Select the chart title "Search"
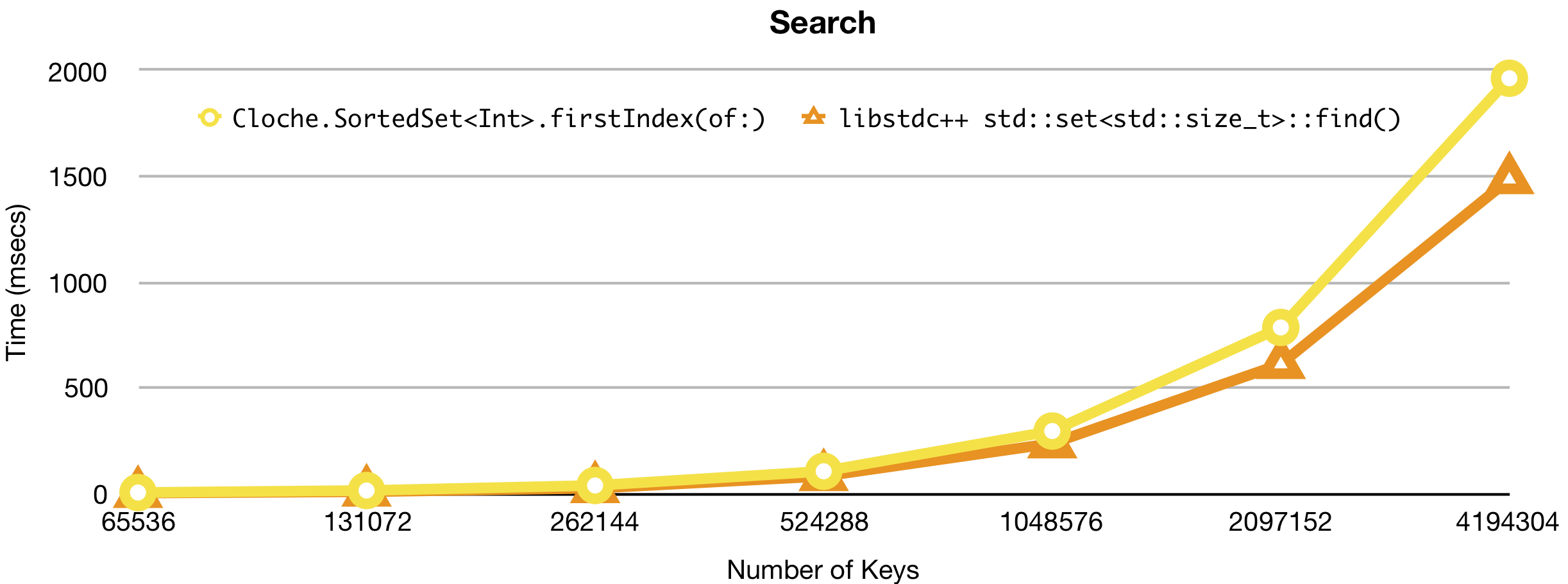 click(822, 23)
